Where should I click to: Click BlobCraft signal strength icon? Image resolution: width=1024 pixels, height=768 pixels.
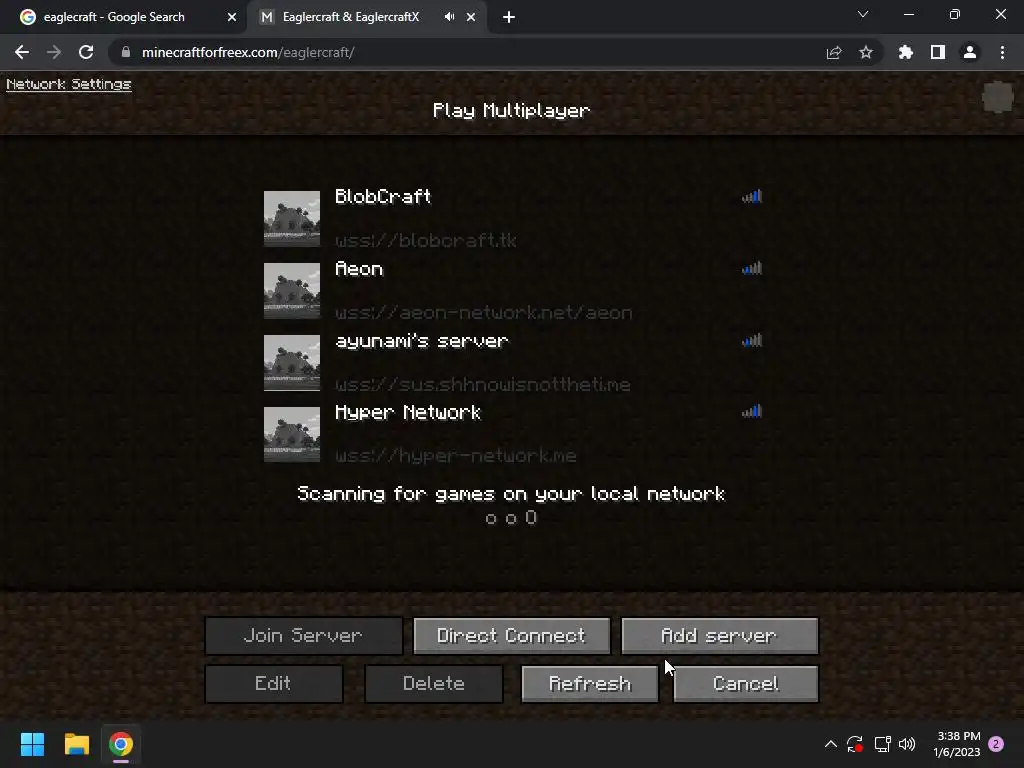point(752,196)
